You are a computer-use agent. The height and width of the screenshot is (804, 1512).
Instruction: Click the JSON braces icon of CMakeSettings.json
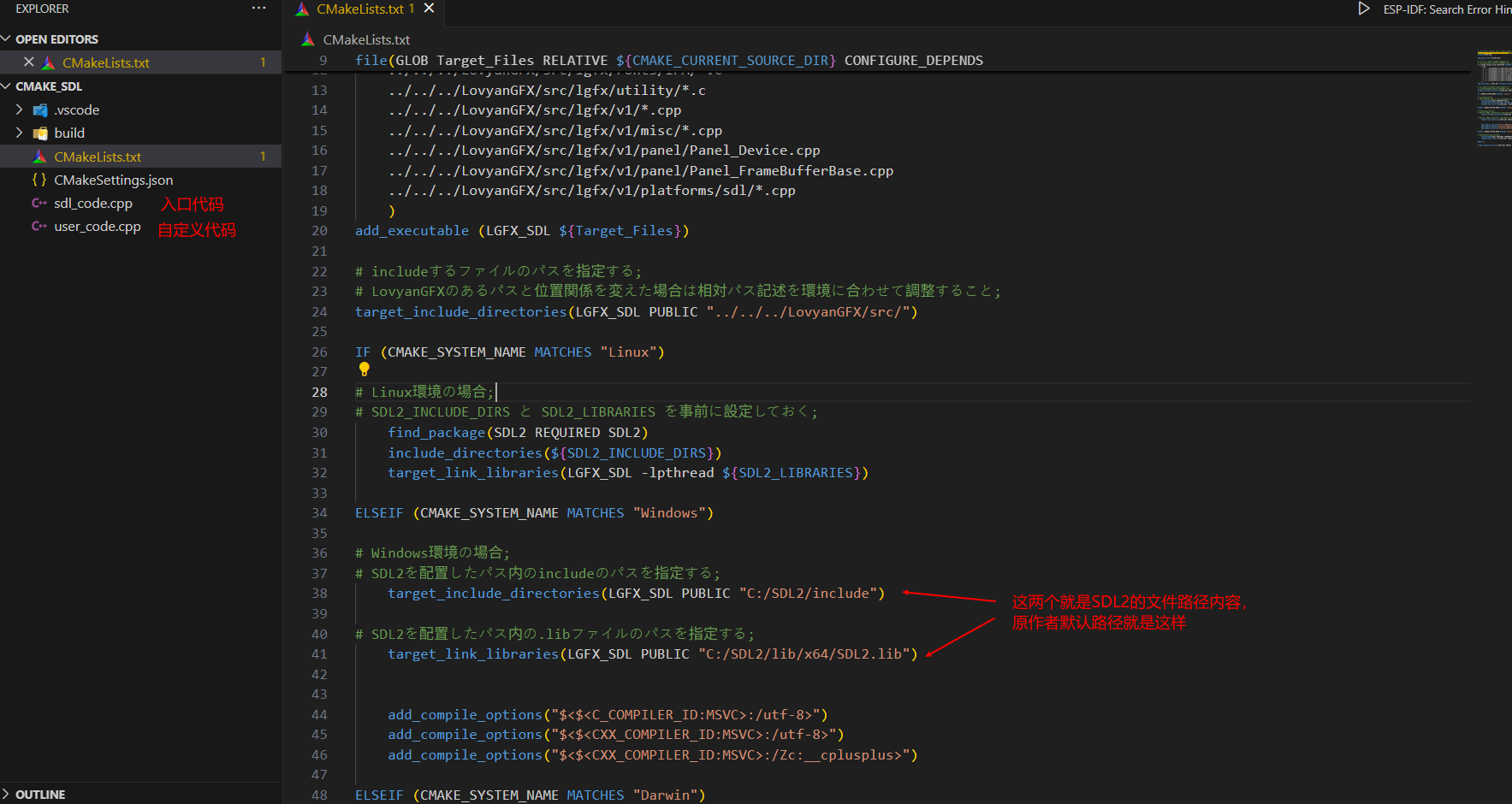click(39, 180)
